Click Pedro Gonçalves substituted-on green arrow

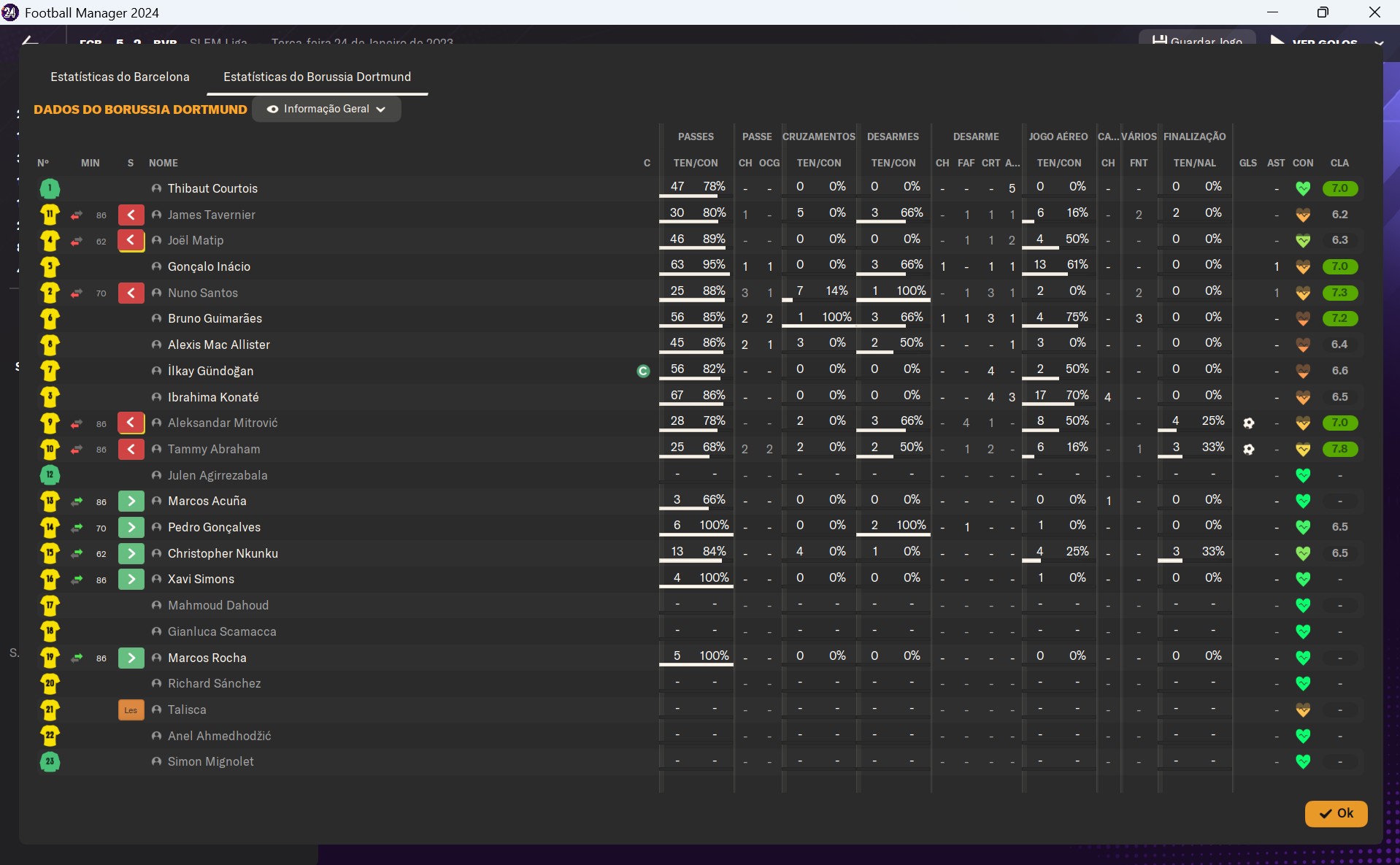(131, 527)
